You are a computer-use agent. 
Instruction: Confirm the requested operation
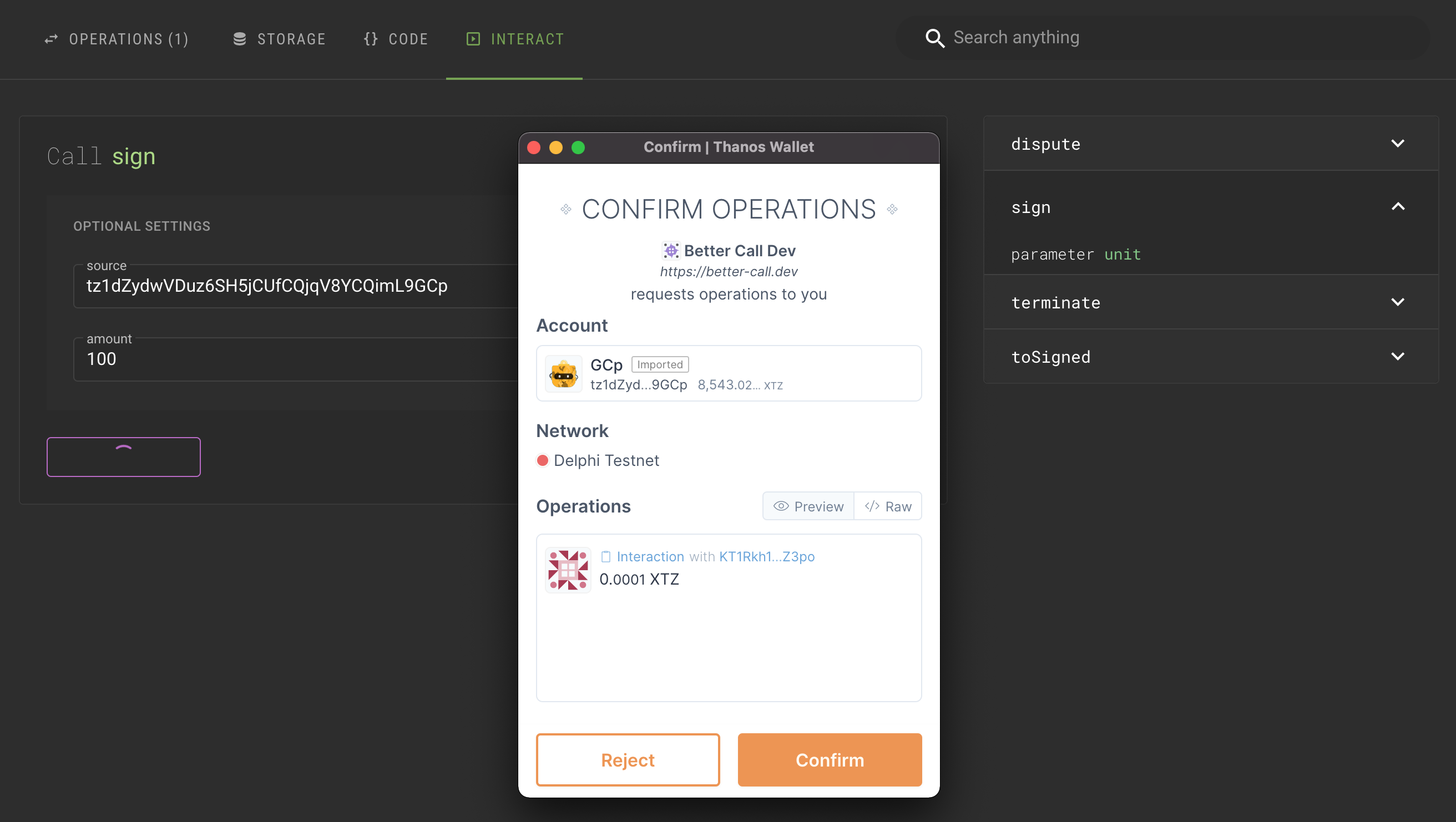(829, 760)
